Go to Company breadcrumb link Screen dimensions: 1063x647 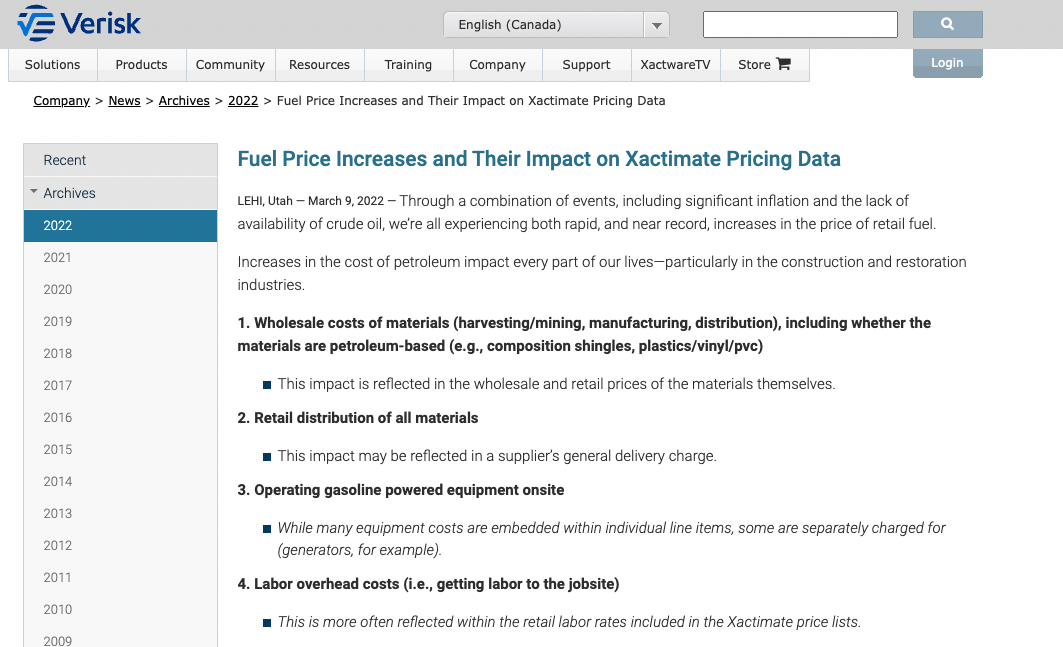(62, 101)
